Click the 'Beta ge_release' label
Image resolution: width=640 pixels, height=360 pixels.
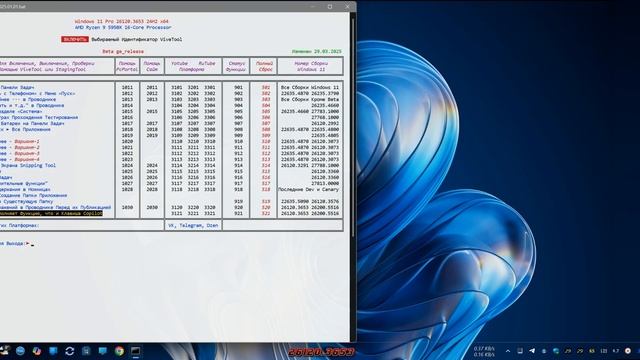[x=123, y=51]
